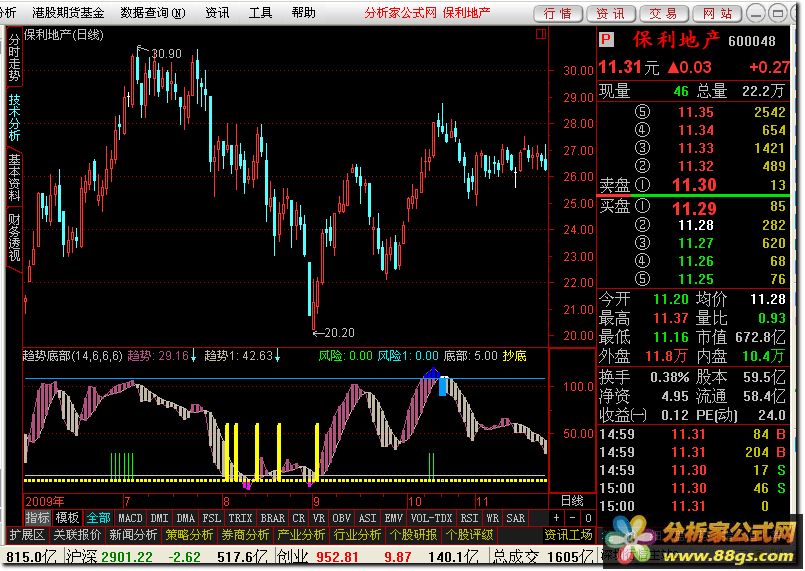Click the minus zoom button
This screenshot has height=571, width=805.
click(x=573, y=518)
